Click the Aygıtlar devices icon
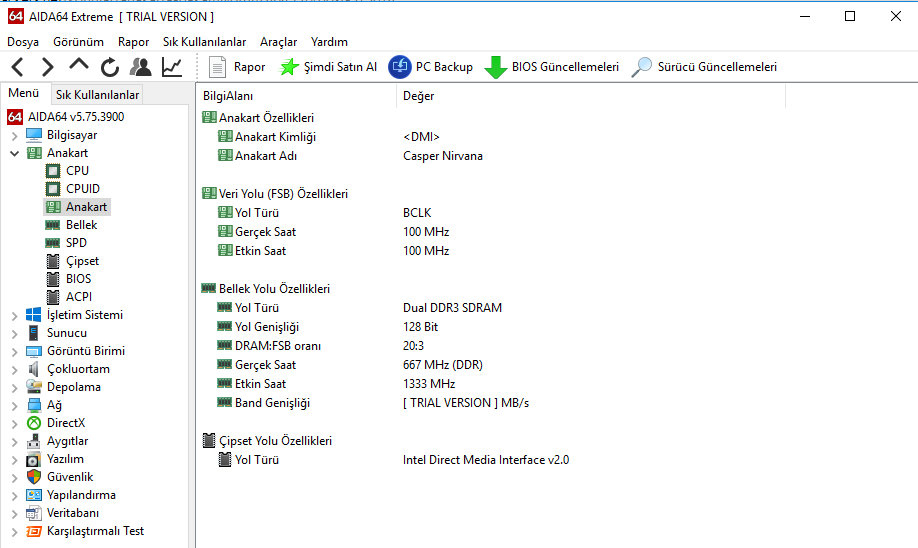Viewport: 918px width, 548px height. (x=34, y=441)
